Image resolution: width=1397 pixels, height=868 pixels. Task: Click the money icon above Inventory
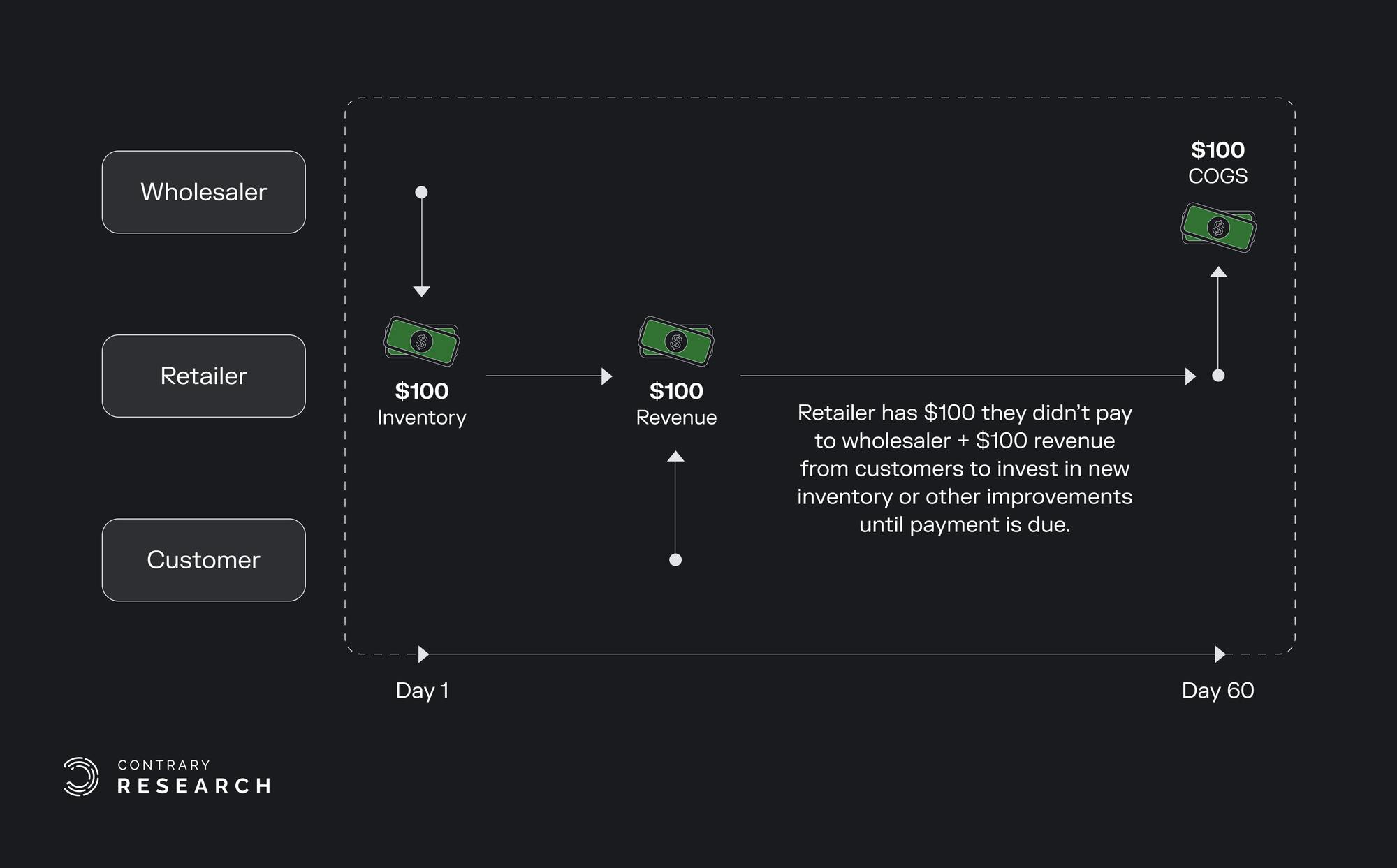tap(421, 341)
